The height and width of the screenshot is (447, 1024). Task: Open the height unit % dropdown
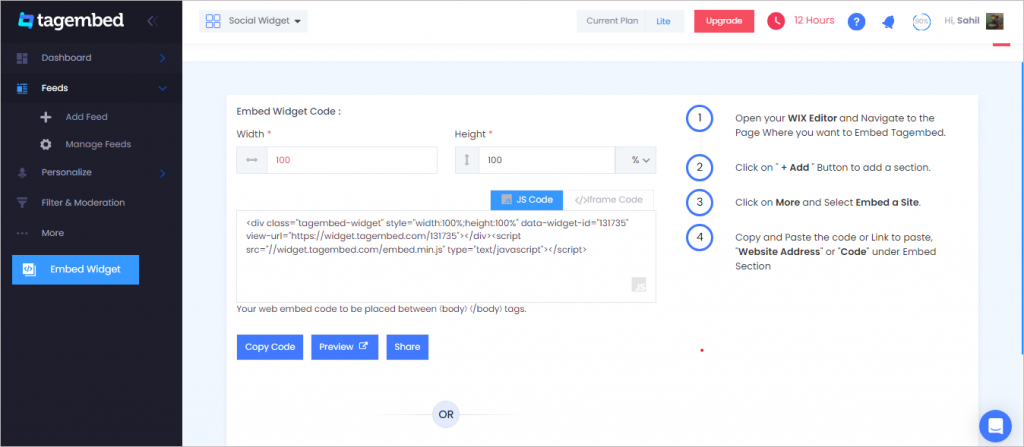pos(636,160)
